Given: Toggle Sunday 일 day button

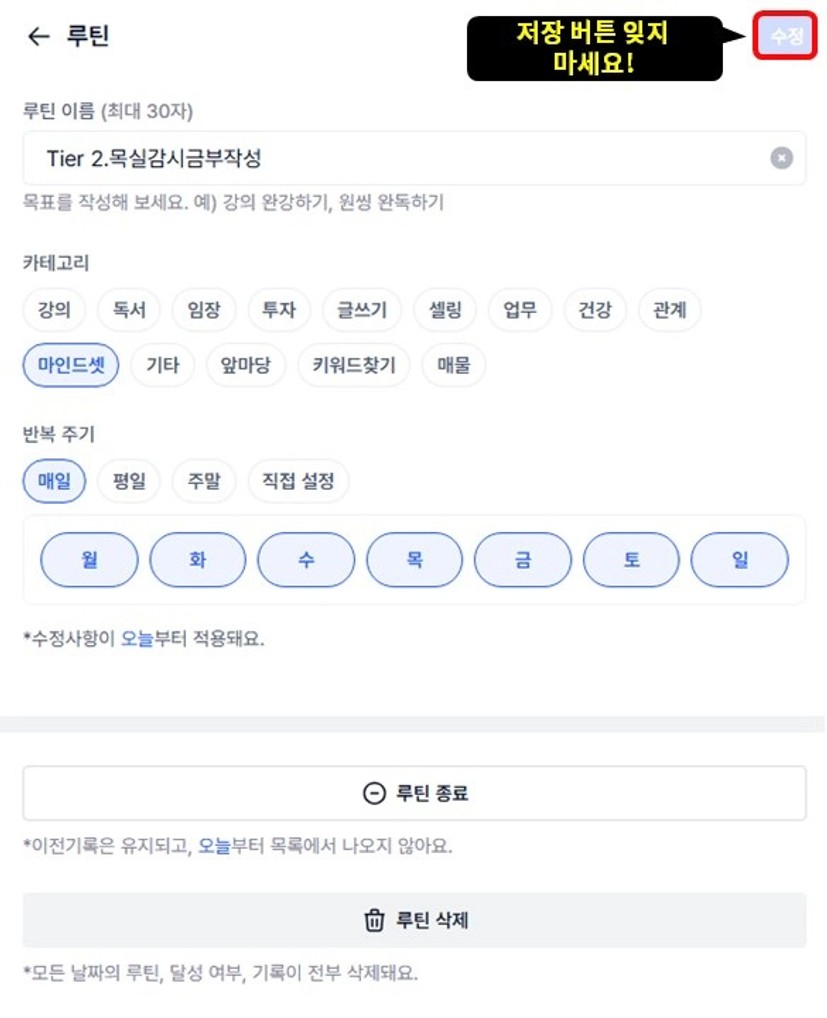Looking at the screenshot, I should 739,560.
